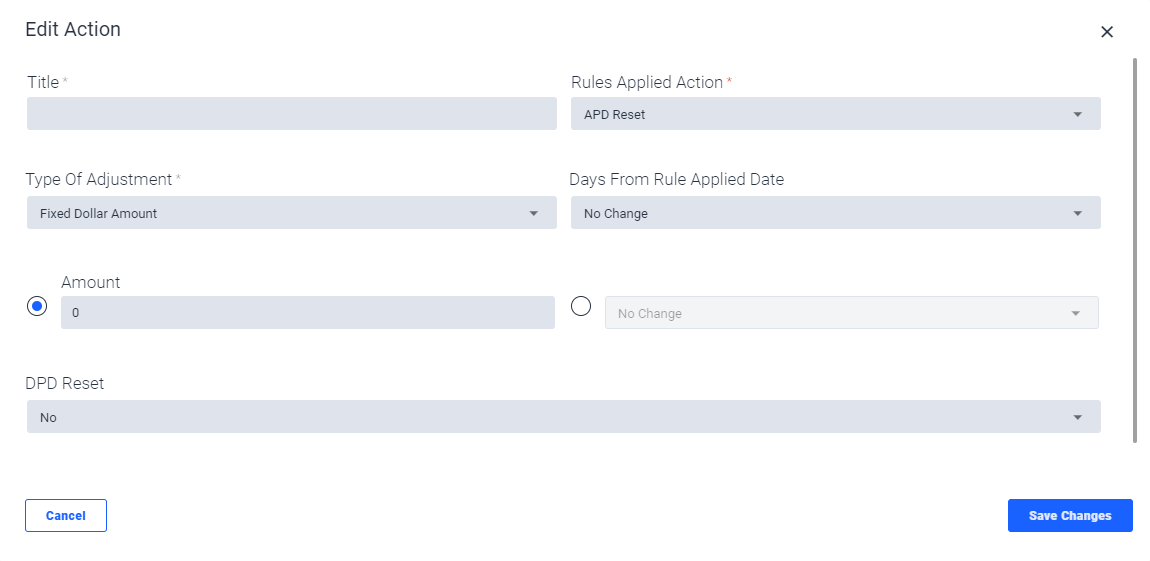The height and width of the screenshot is (561, 1150).
Task: Click the caret icon in Type Of Adjustment
Action: tap(533, 213)
